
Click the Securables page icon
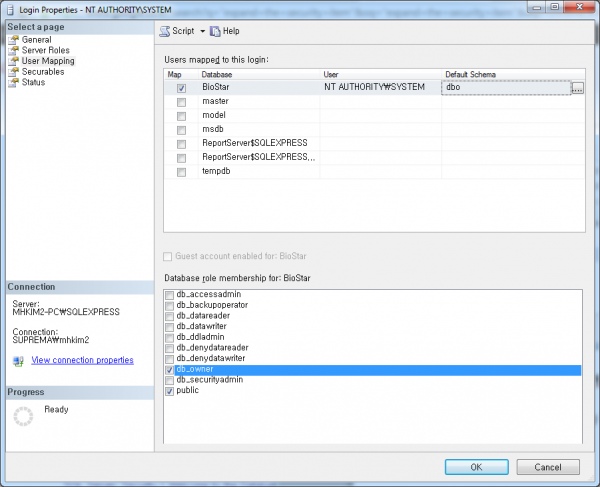point(13,72)
